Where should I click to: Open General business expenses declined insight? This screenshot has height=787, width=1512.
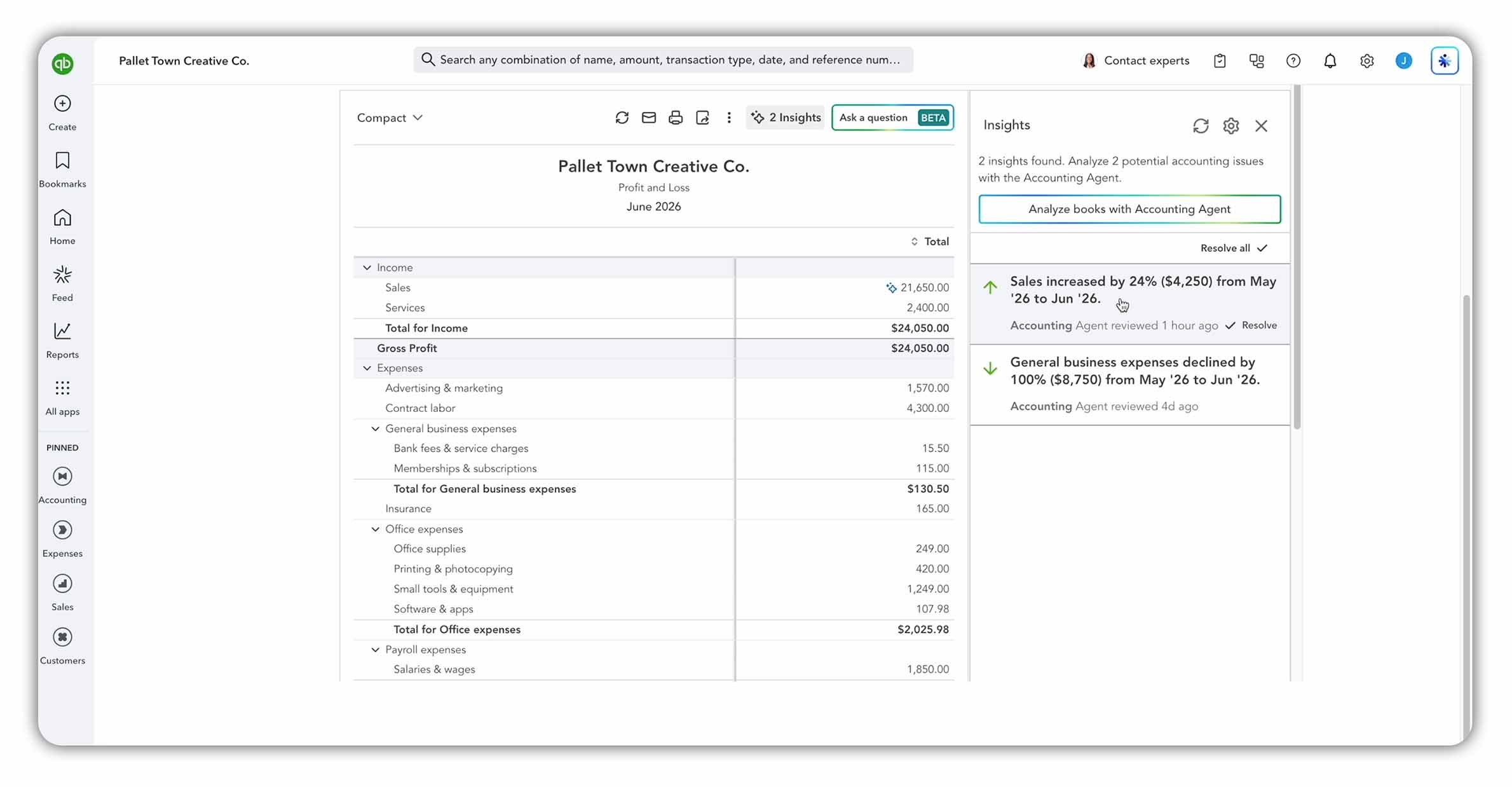(x=1130, y=385)
